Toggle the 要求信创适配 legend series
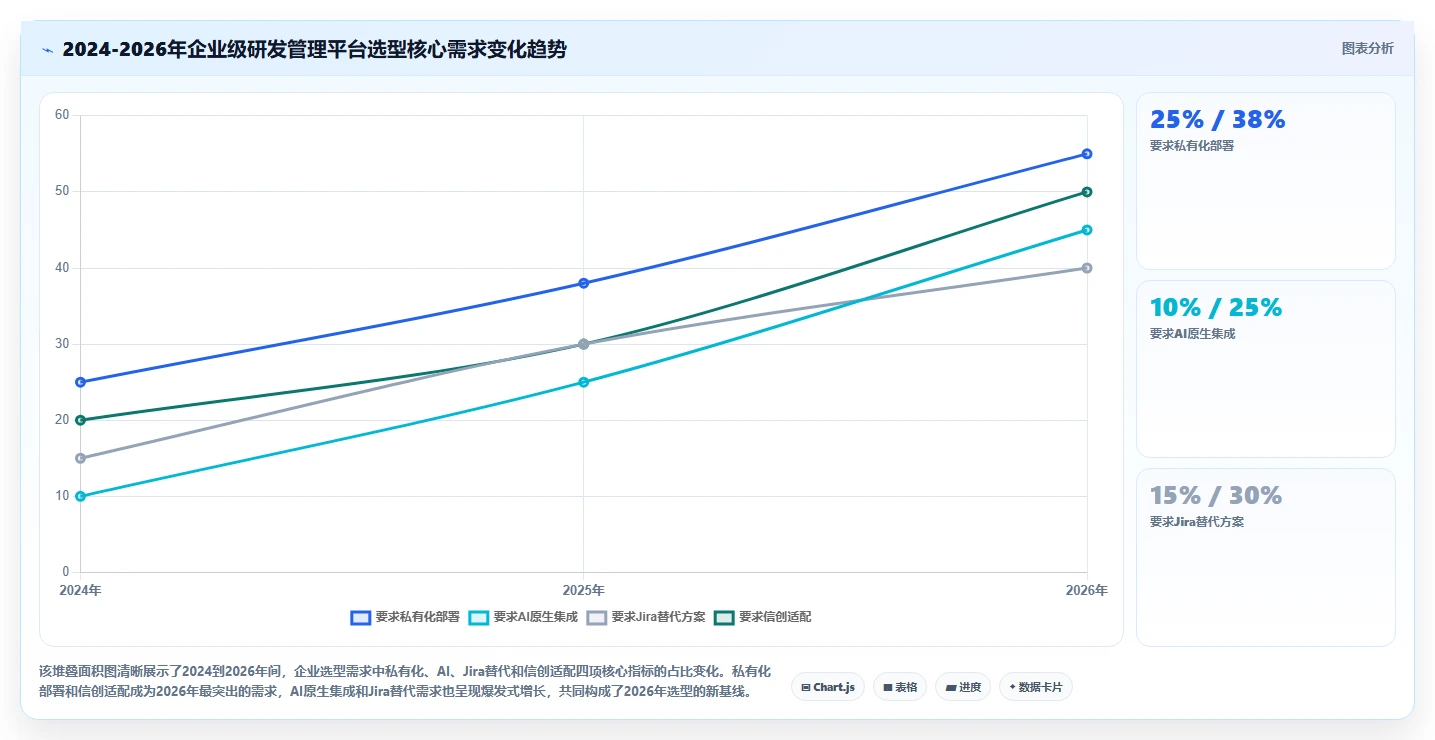This screenshot has height=740, width=1435. pyautogui.click(x=763, y=617)
